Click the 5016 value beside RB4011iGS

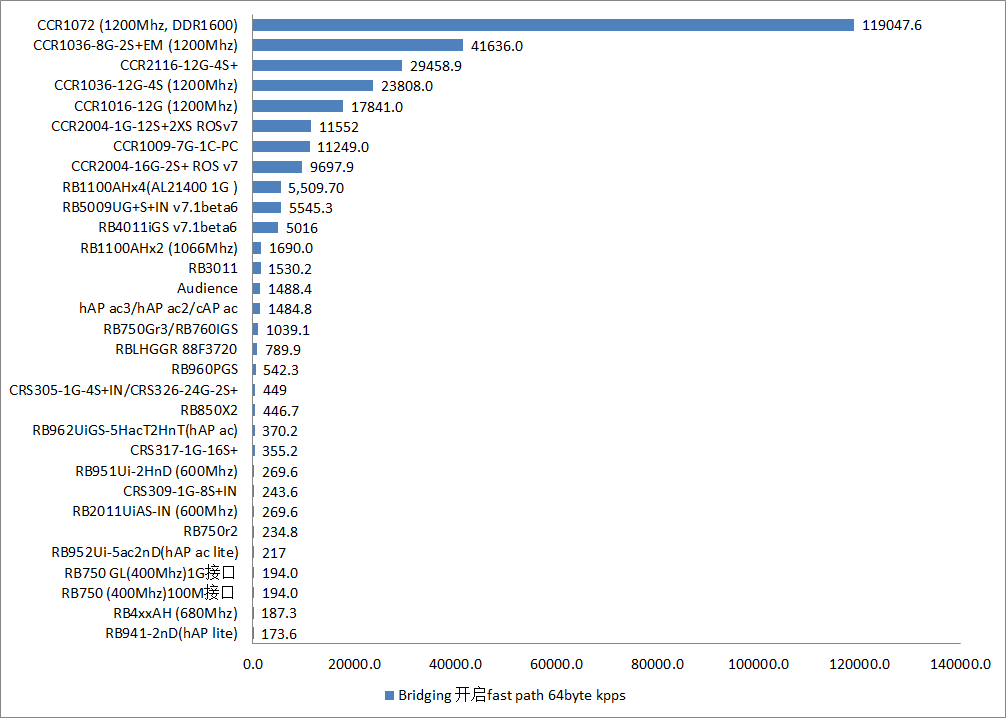pyautogui.click(x=303, y=228)
